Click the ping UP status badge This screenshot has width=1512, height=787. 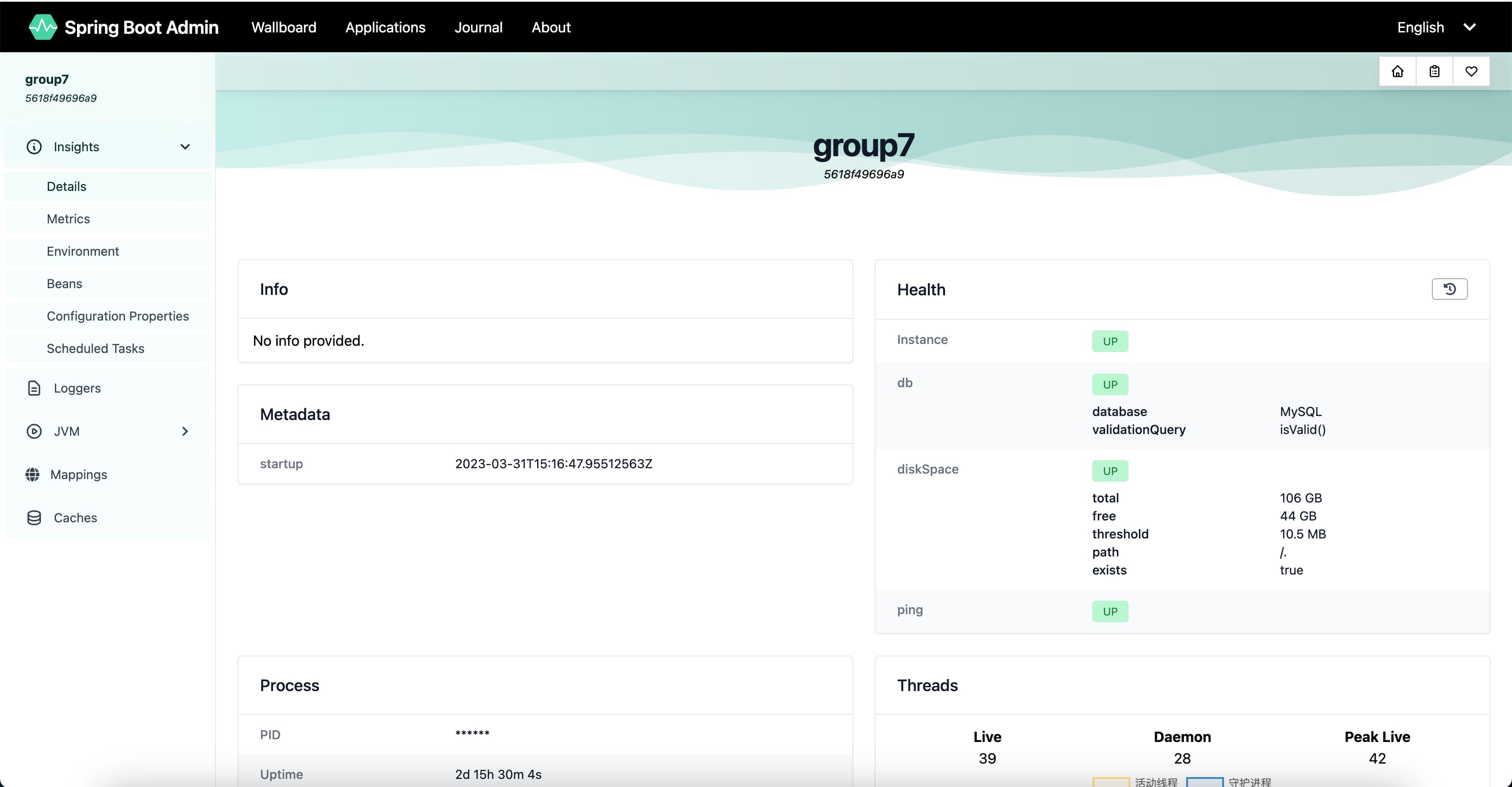[x=1110, y=611]
